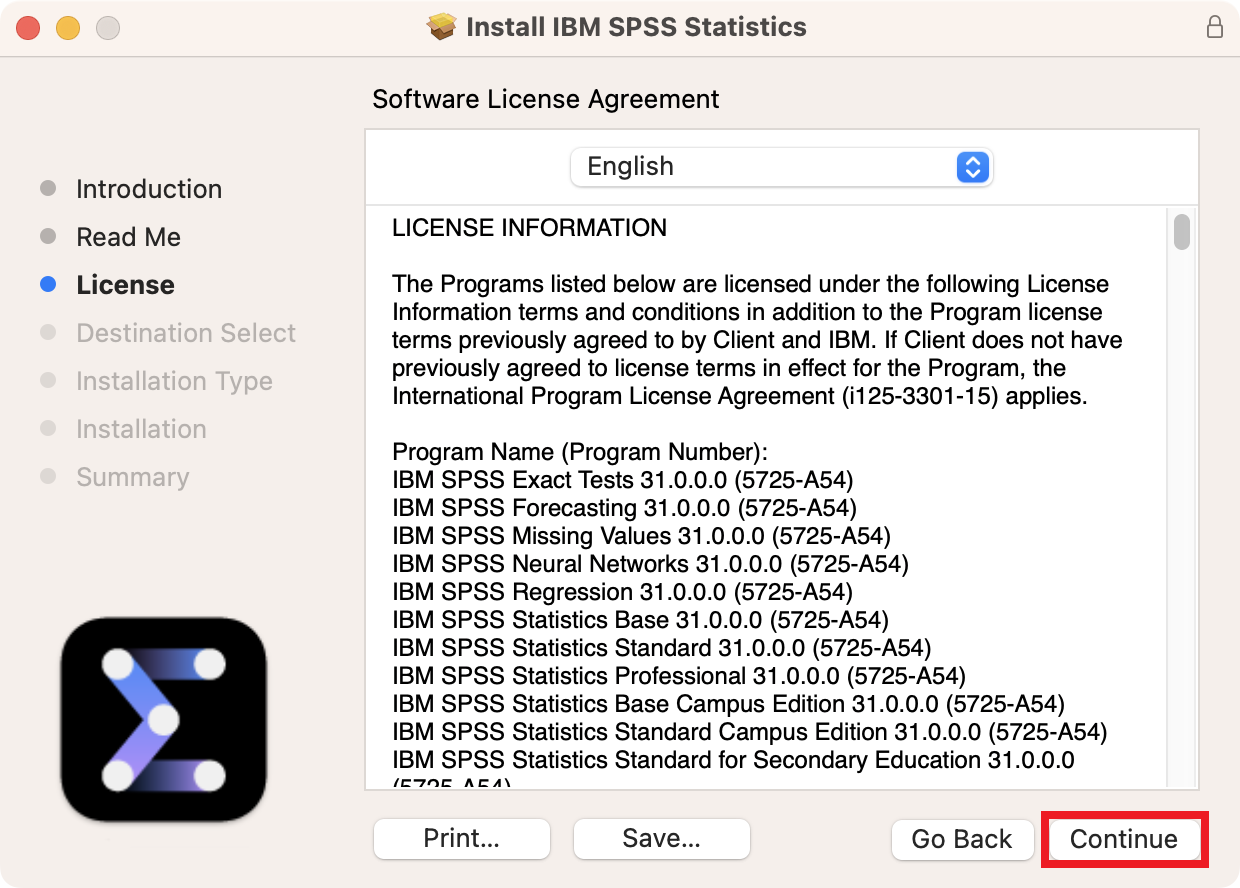Click the Program Name (Program Number) line

pos(580,452)
